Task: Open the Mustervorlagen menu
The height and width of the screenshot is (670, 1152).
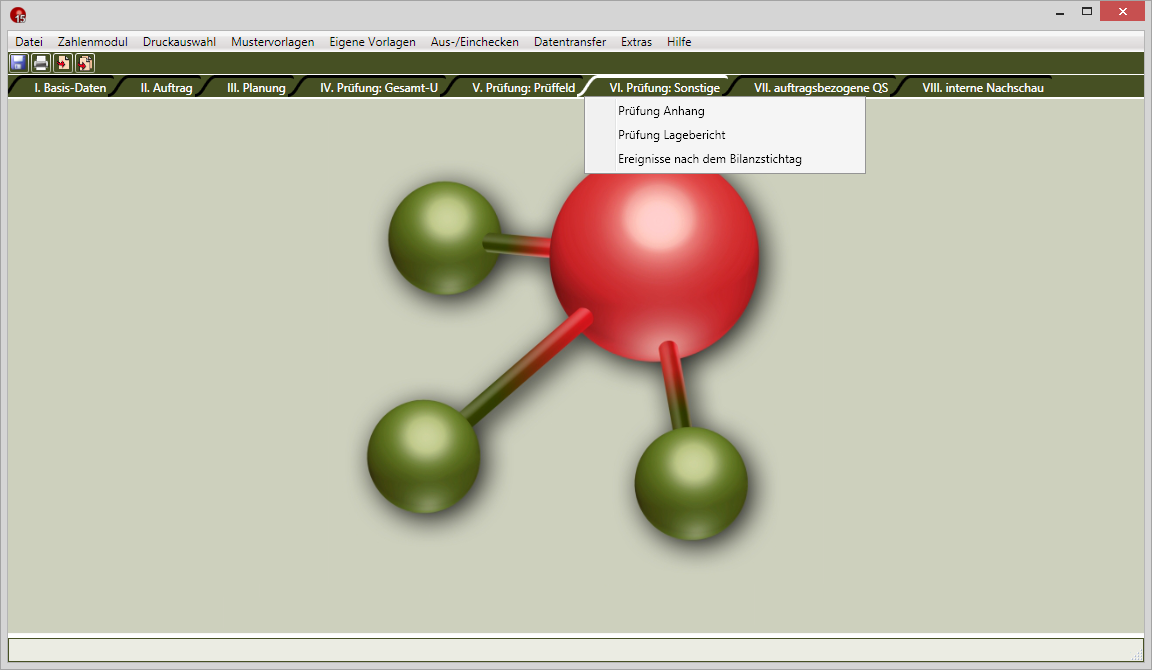Action: coord(272,42)
